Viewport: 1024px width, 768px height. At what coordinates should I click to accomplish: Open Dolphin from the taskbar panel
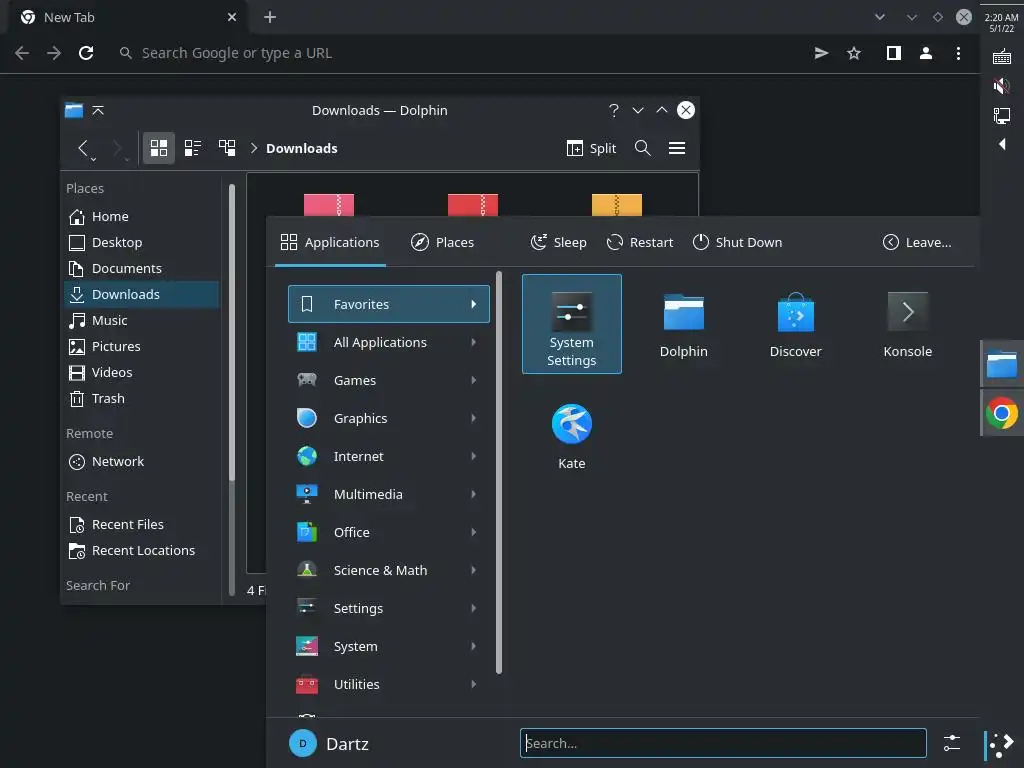point(1001,364)
